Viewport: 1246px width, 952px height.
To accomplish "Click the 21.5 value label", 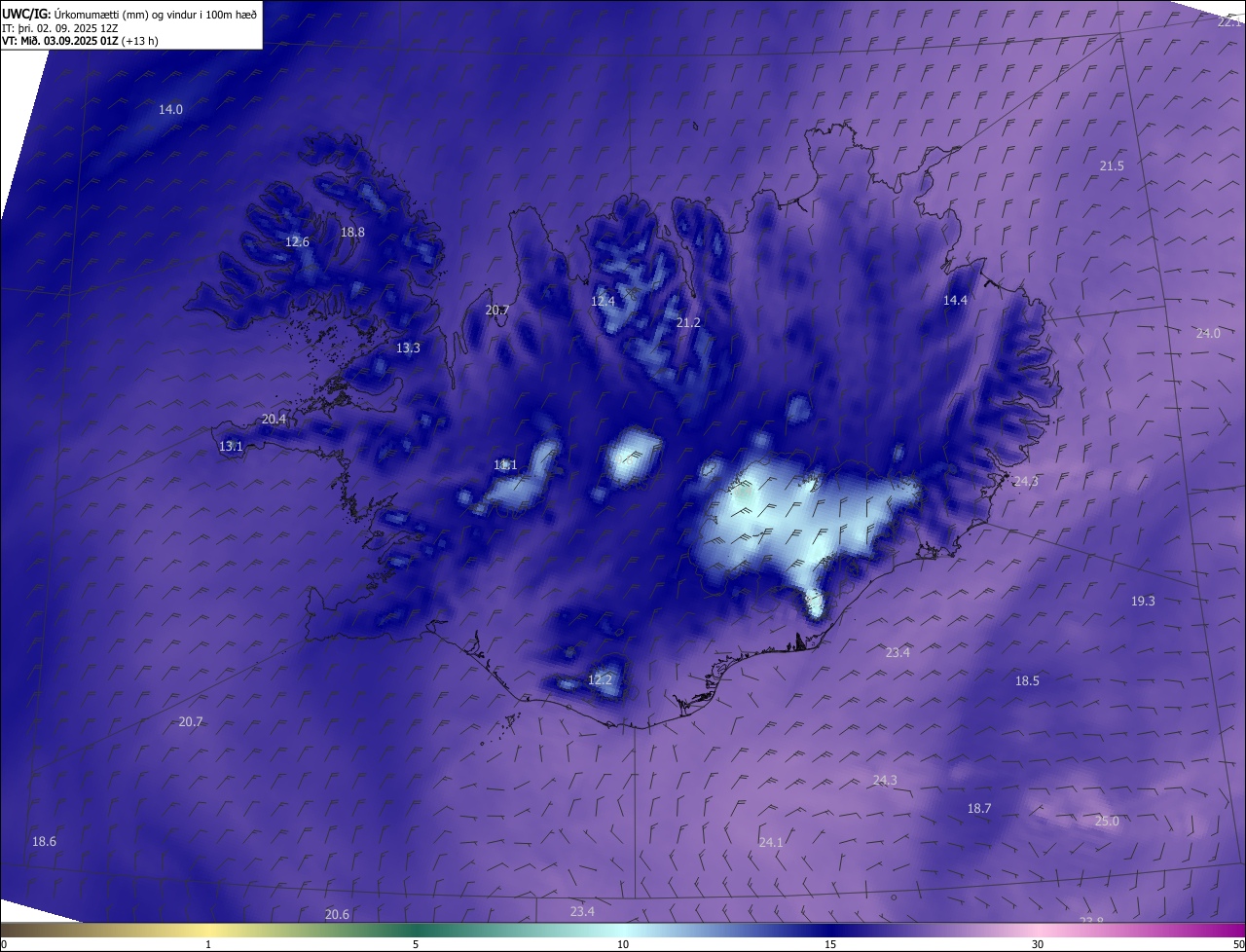I will pos(1112,166).
